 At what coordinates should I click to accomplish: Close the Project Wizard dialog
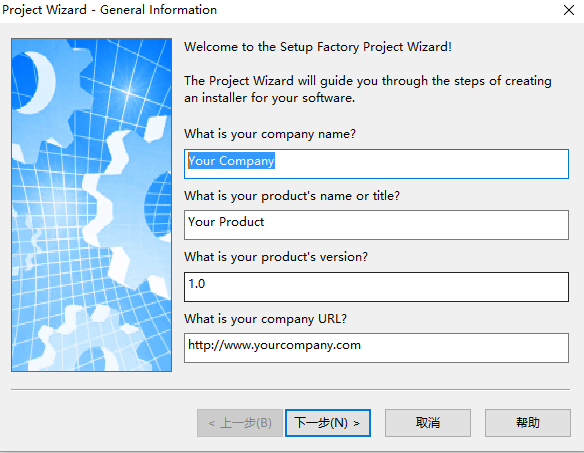[x=569, y=10]
